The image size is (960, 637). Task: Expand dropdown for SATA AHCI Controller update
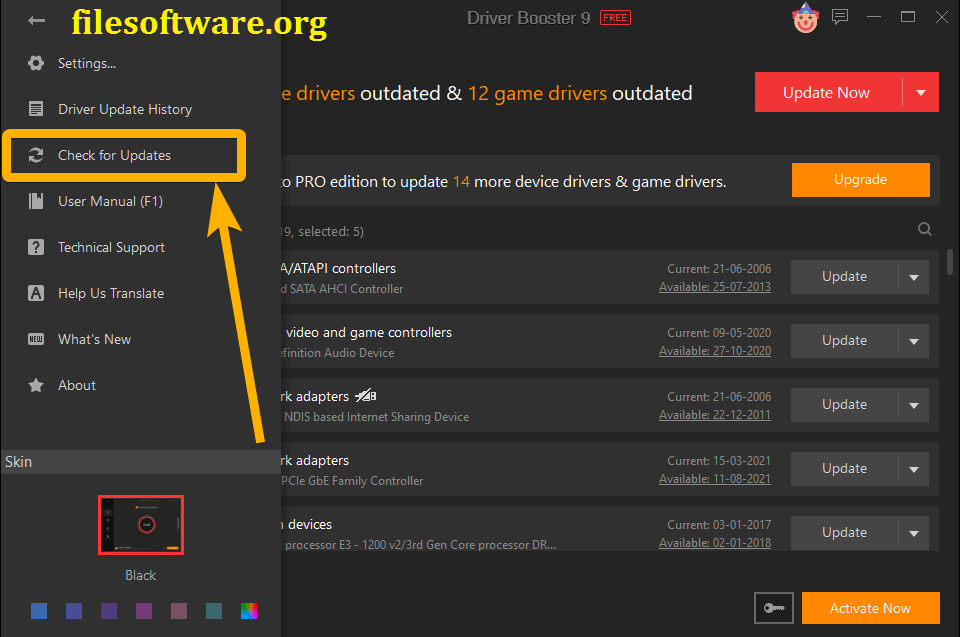click(914, 277)
